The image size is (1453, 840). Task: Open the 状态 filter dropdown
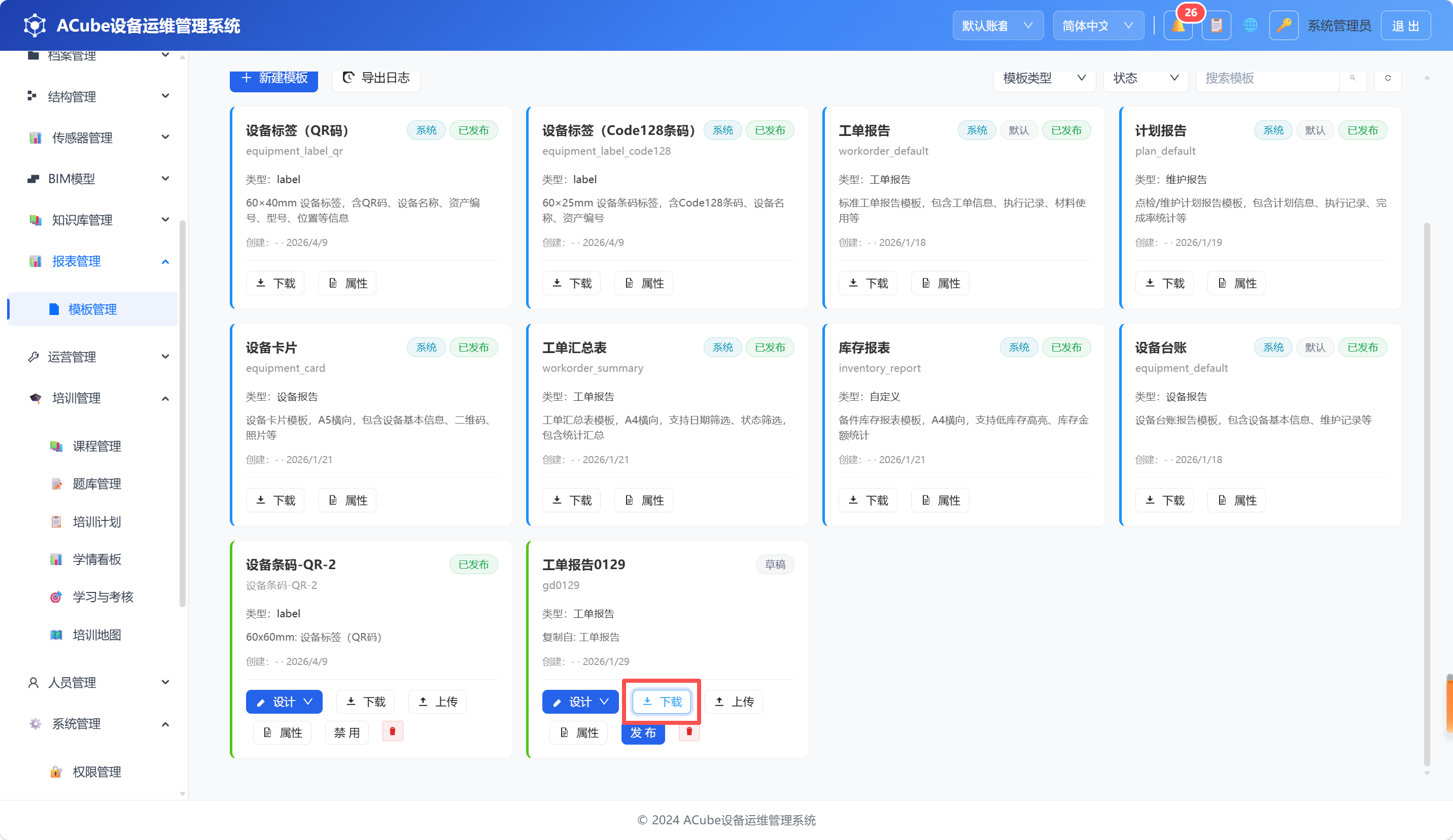(1146, 78)
